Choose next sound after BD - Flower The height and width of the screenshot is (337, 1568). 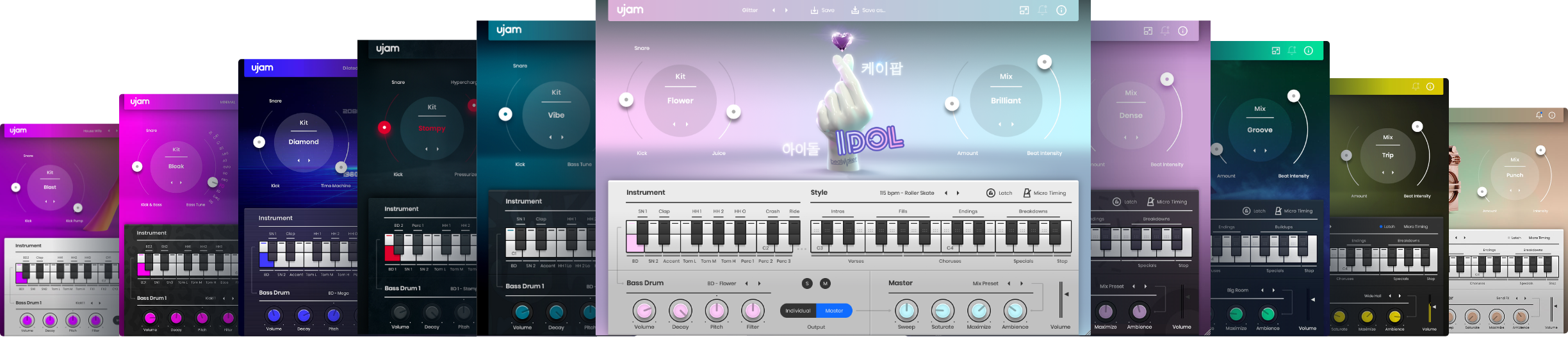pos(760,283)
